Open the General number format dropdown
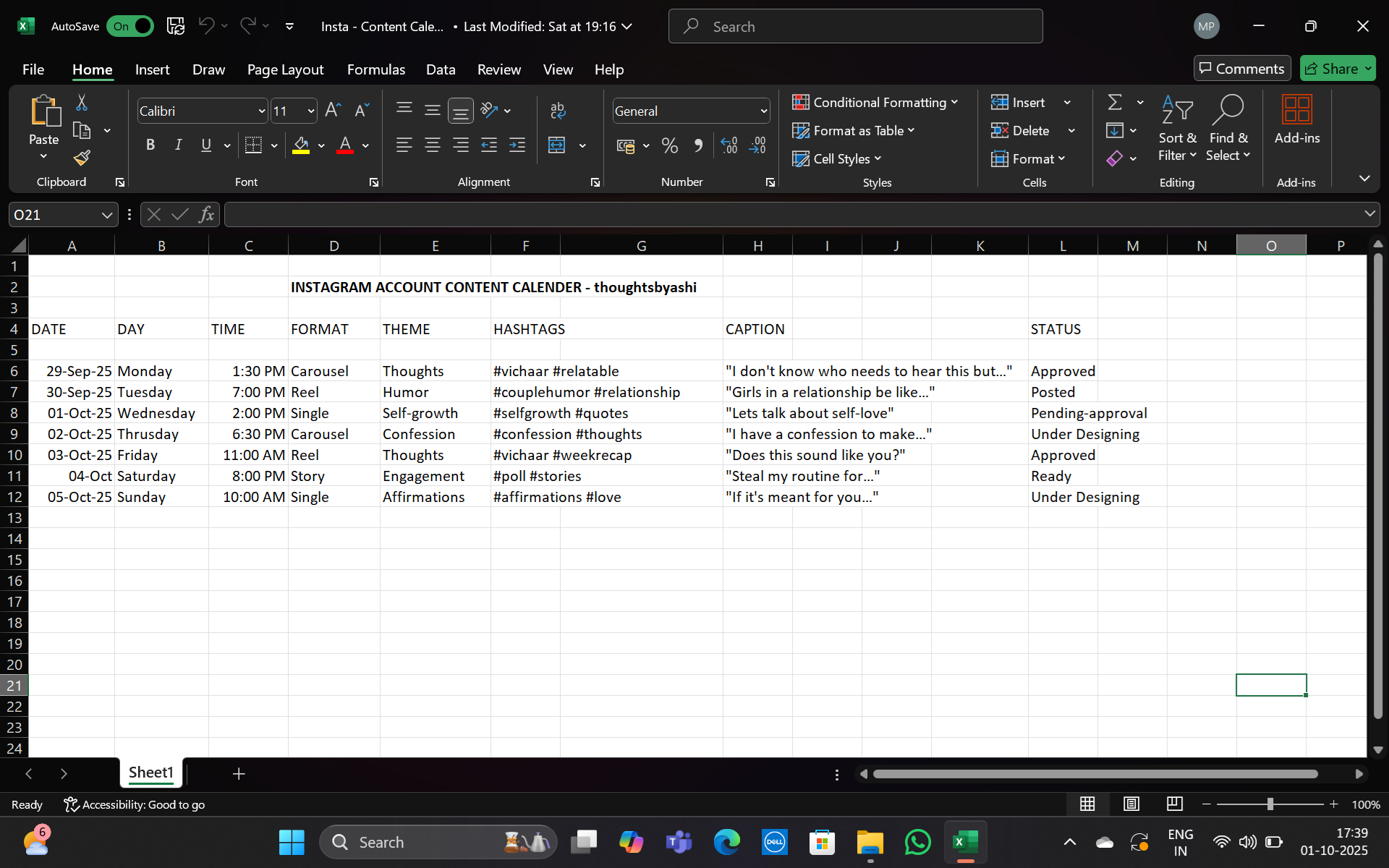 (763, 111)
